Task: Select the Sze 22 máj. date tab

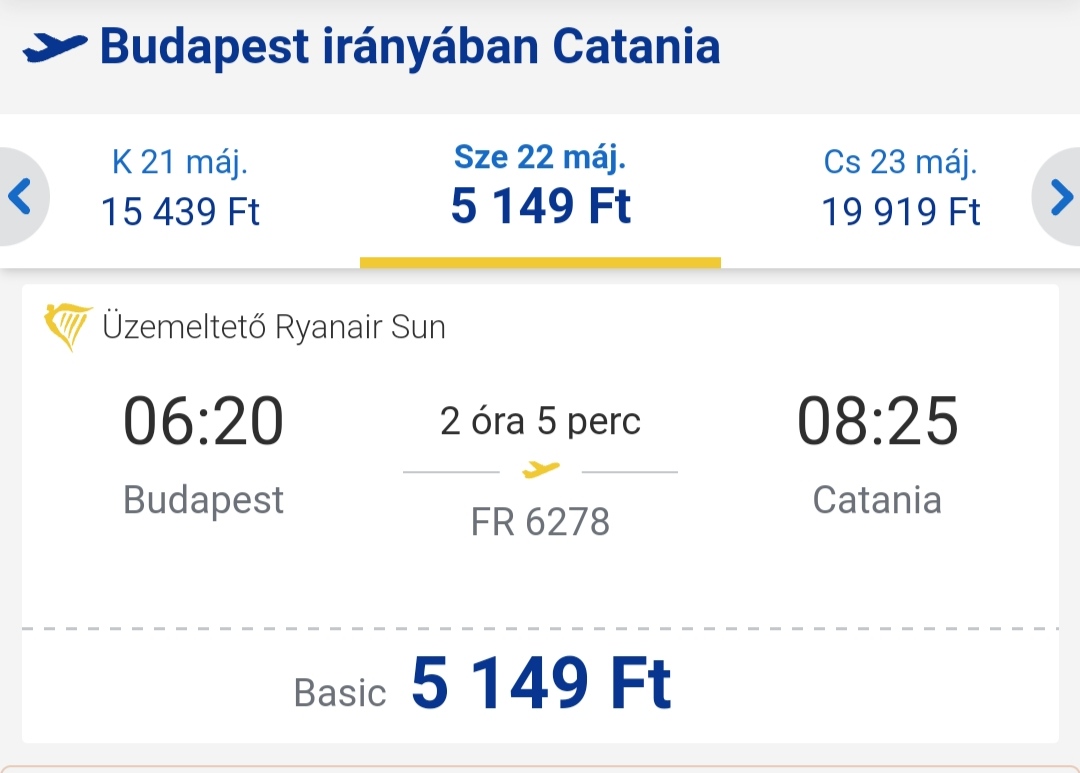Action: point(541,187)
